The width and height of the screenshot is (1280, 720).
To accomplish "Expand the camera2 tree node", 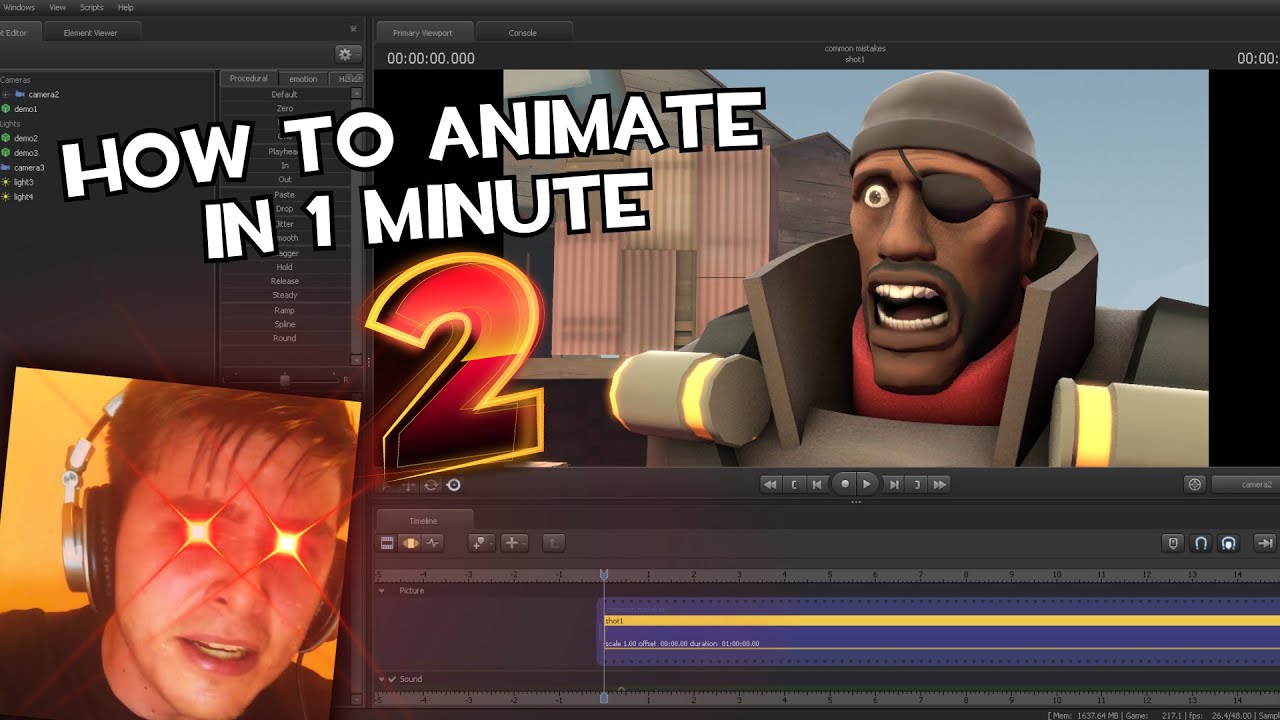I will click(6, 94).
